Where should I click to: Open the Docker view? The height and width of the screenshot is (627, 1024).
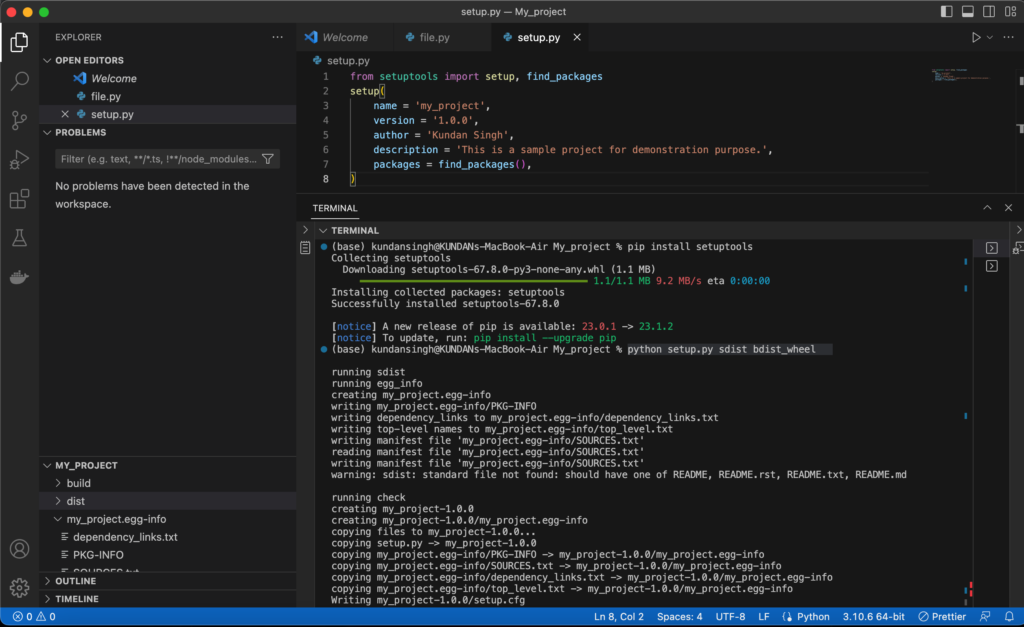[x=19, y=277]
